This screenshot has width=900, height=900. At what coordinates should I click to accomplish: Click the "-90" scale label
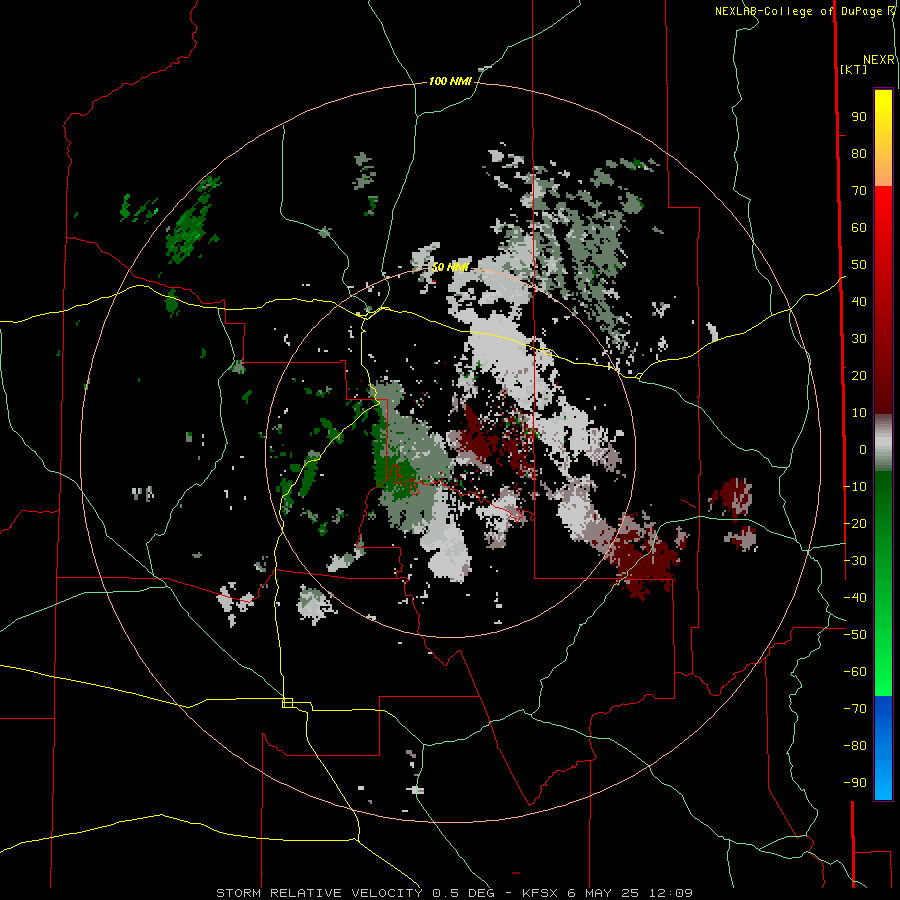[855, 782]
